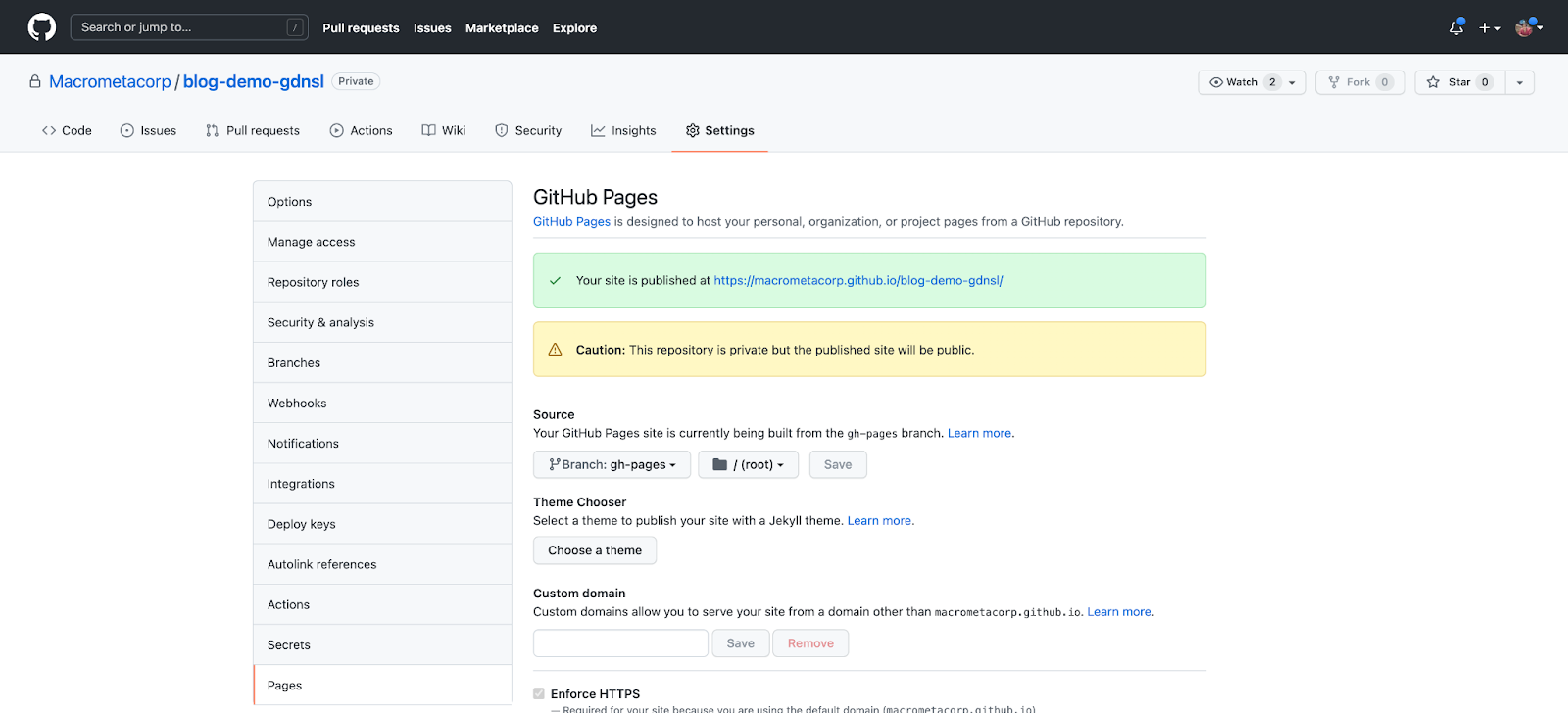Click the Pull requests tab icon

click(x=212, y=130)
